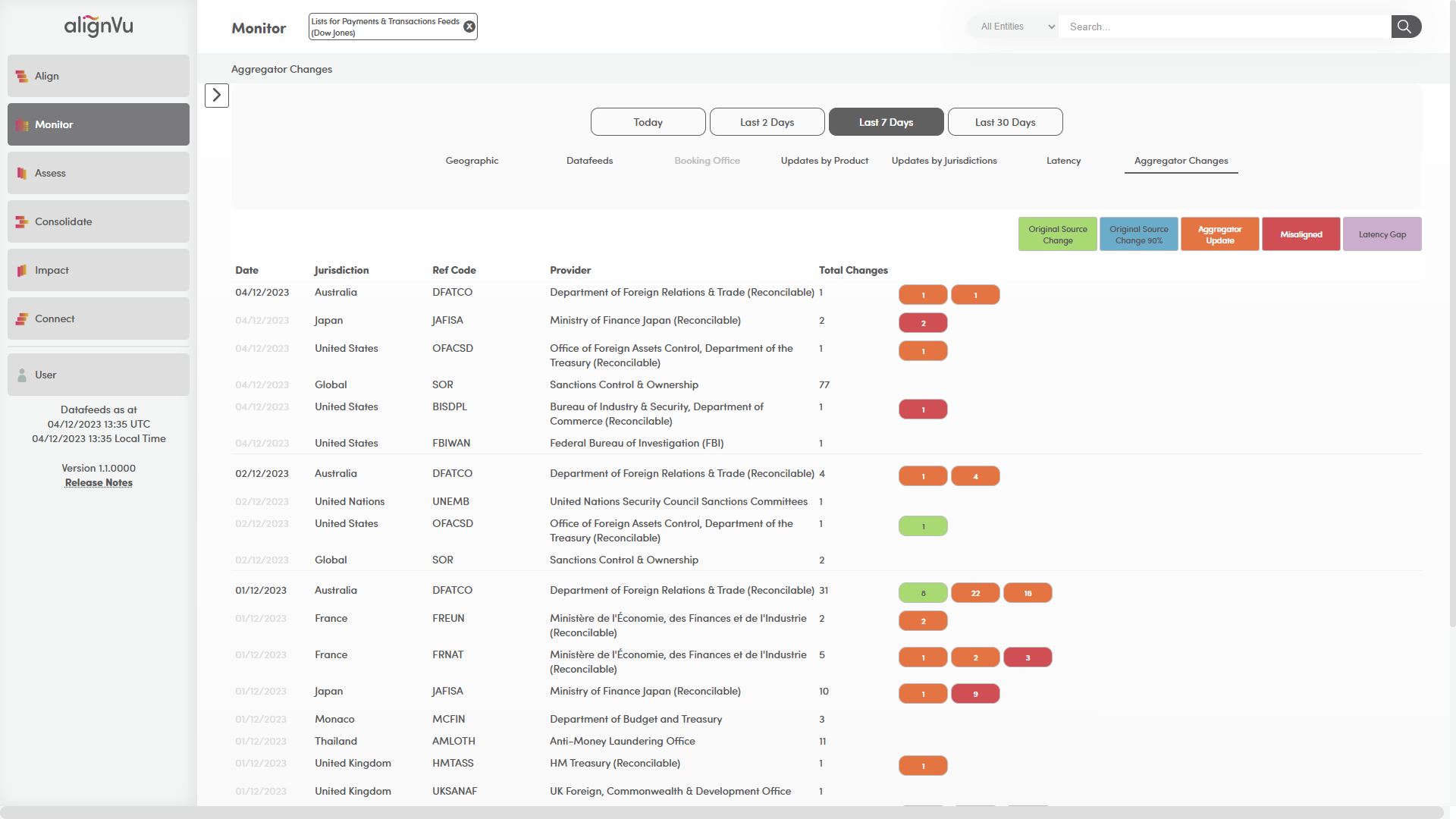Click badge 16 on 01/12 DFATCO row
Screen dimensions: 1456x819
click(x=1028, y=593)
